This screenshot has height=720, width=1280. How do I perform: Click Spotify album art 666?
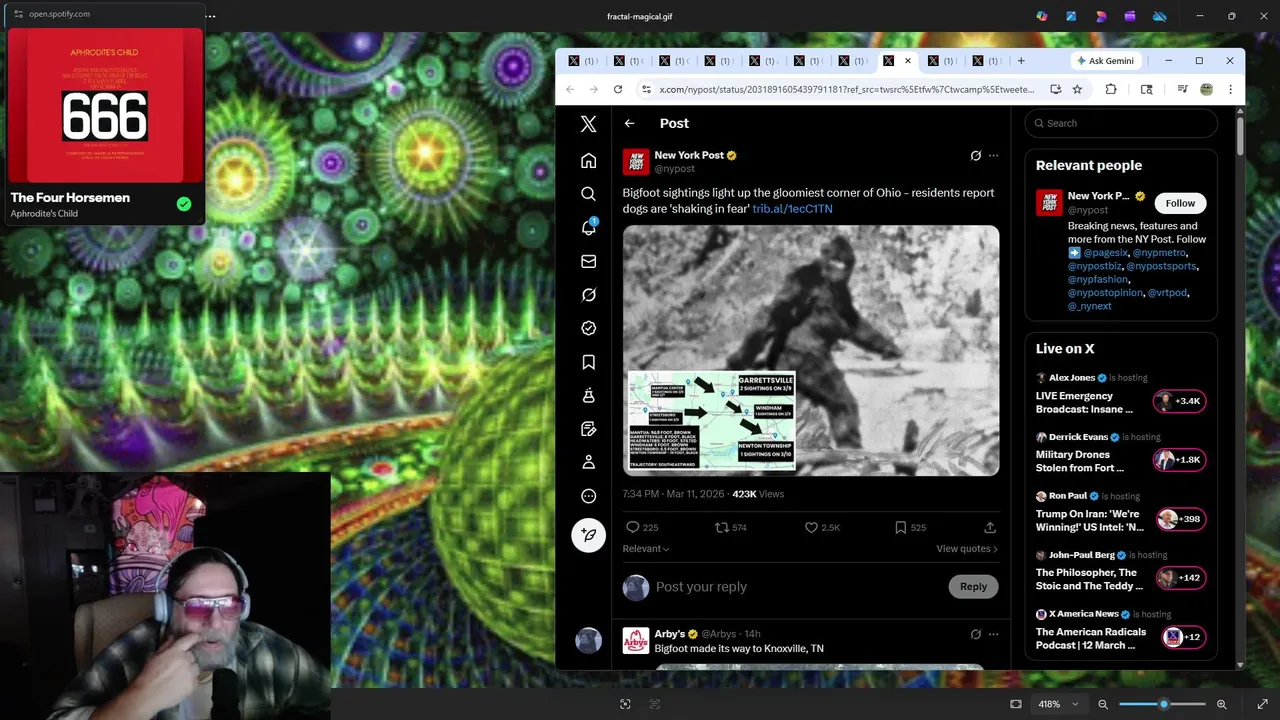click(x=105, y=105)
